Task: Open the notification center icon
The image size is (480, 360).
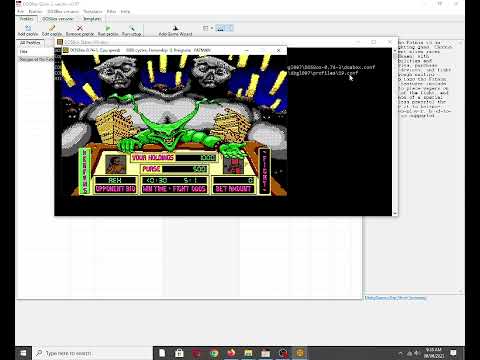Action: pos(453,353)
